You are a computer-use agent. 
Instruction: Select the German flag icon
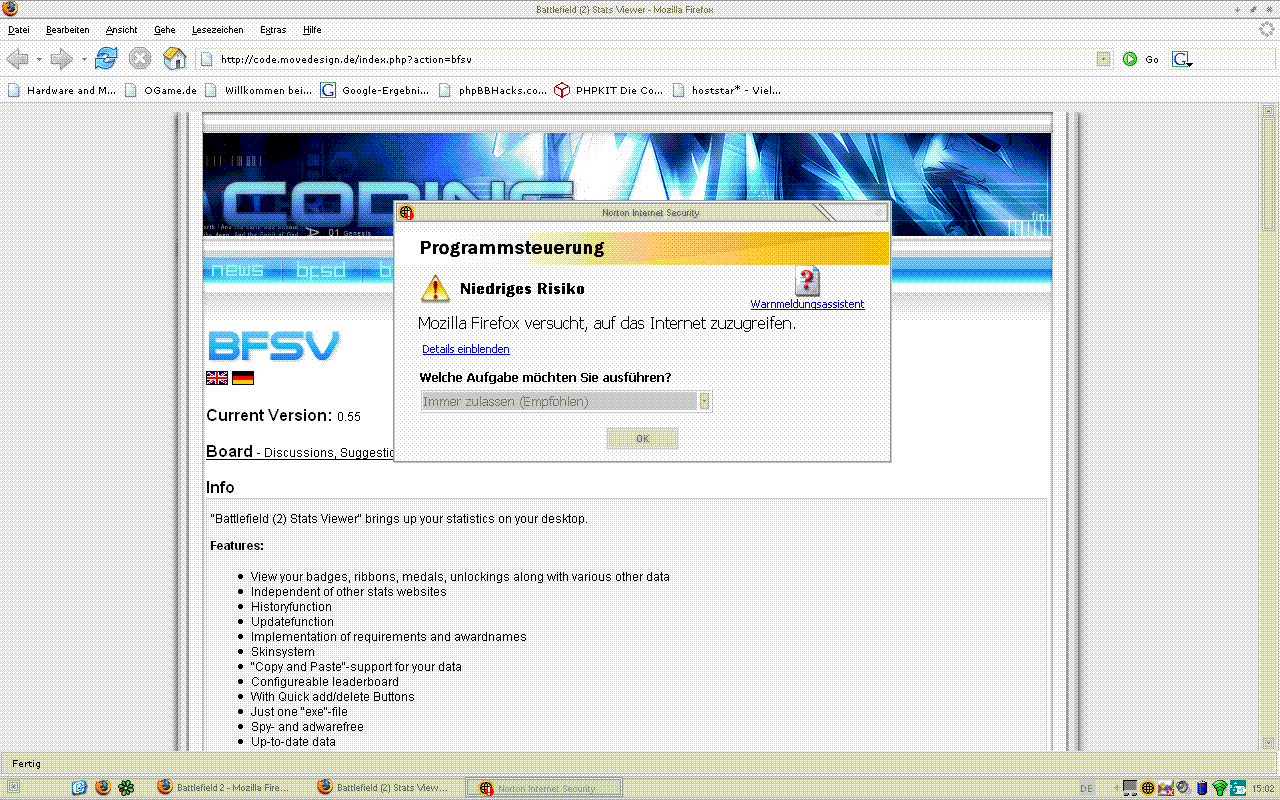[x=243, y=378]
